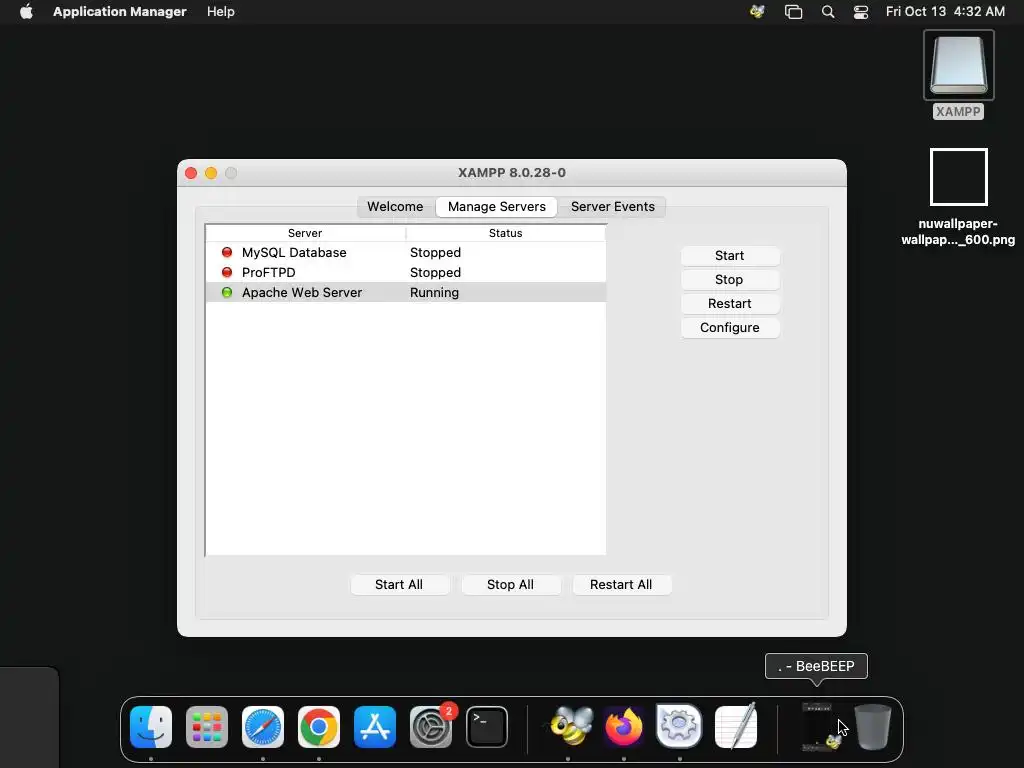This screenshot has width=1024, height=768.
Task: Click the Stop button
Action: pyautogui.click(x=729, y=280)
